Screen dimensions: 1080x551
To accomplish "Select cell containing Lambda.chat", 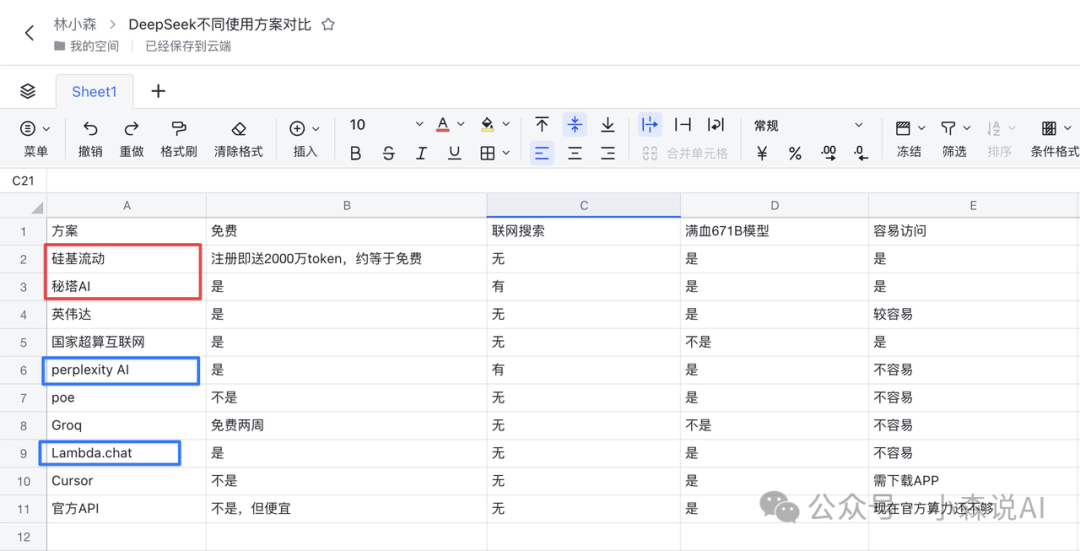I will point(127,453).
